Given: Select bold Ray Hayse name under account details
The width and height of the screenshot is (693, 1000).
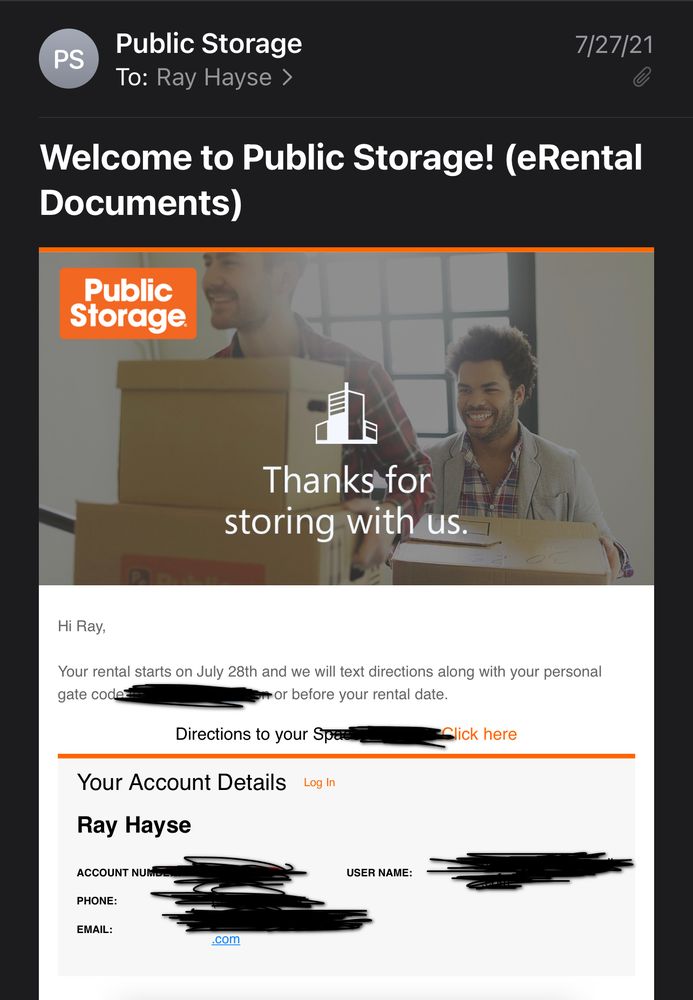Looking at the screenshot, I should [134, 825].
